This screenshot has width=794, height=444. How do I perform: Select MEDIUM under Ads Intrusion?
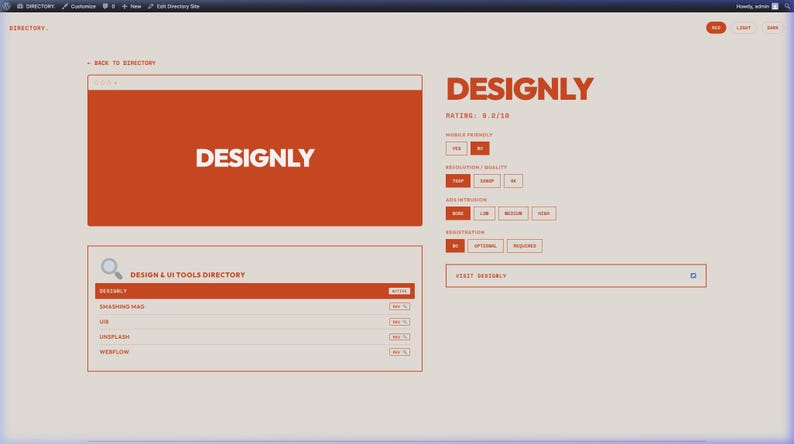(513, 213)
